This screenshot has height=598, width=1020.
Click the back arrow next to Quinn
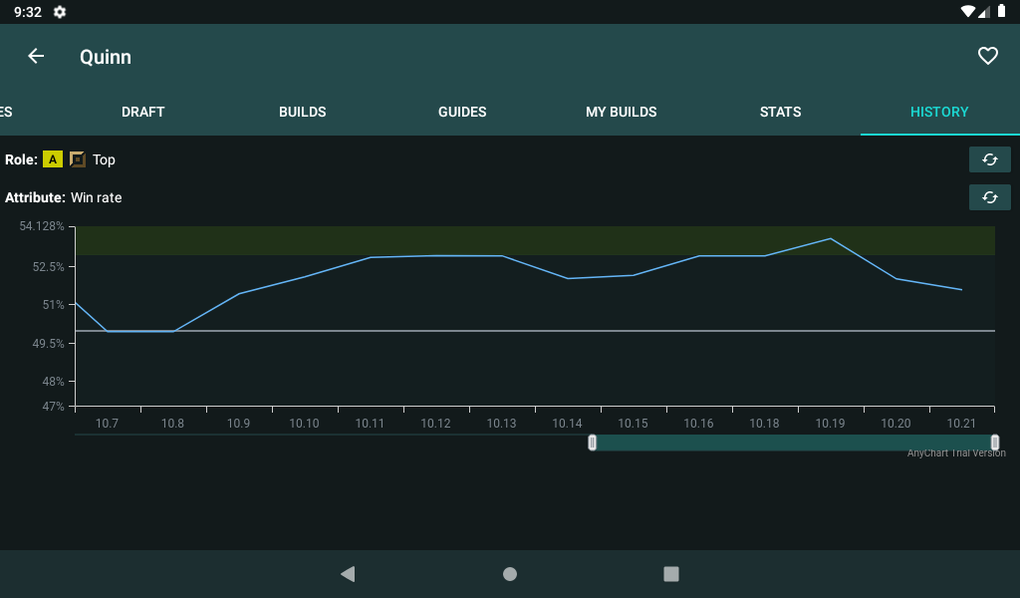coord(36,56)
